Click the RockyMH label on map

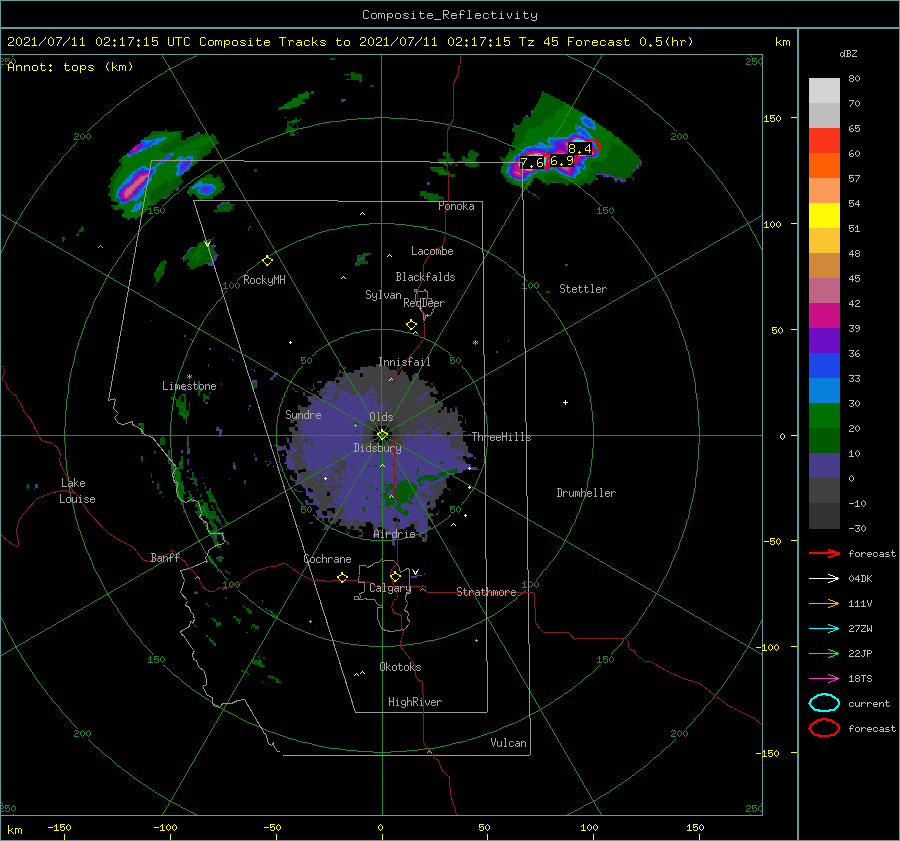(x=264, y=280)
